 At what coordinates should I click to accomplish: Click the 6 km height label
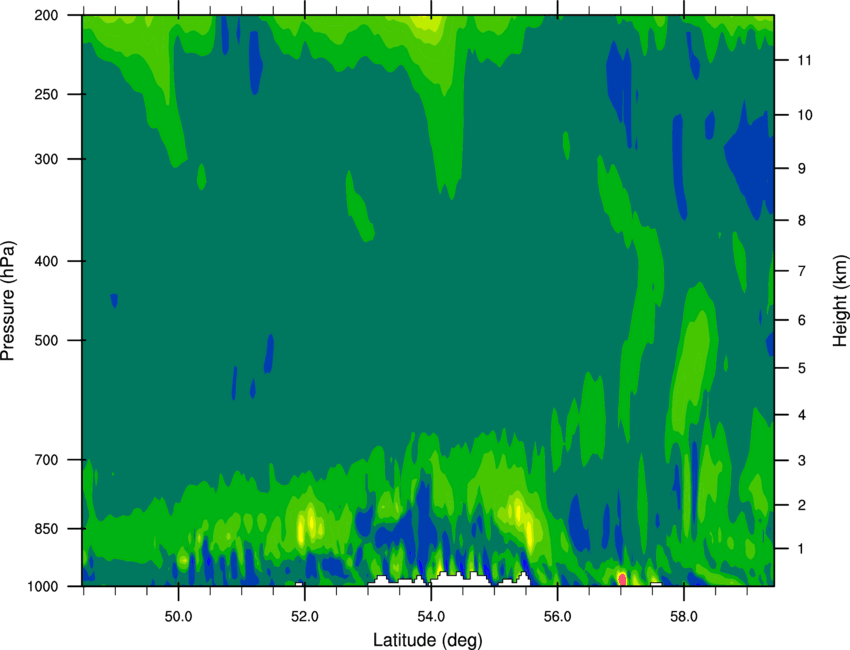coord(802,320)
